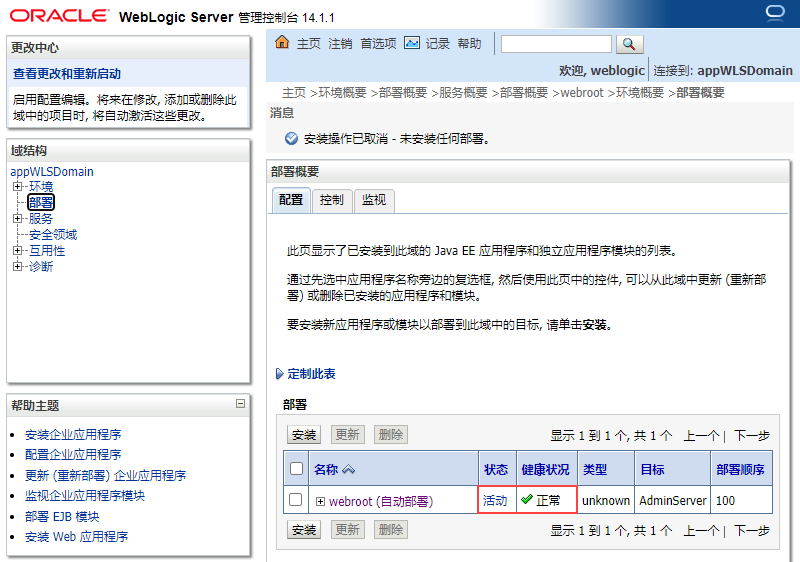Minimize the 帮助主题 panel
This screenshot has width=800, height=562.
(241, 404)
